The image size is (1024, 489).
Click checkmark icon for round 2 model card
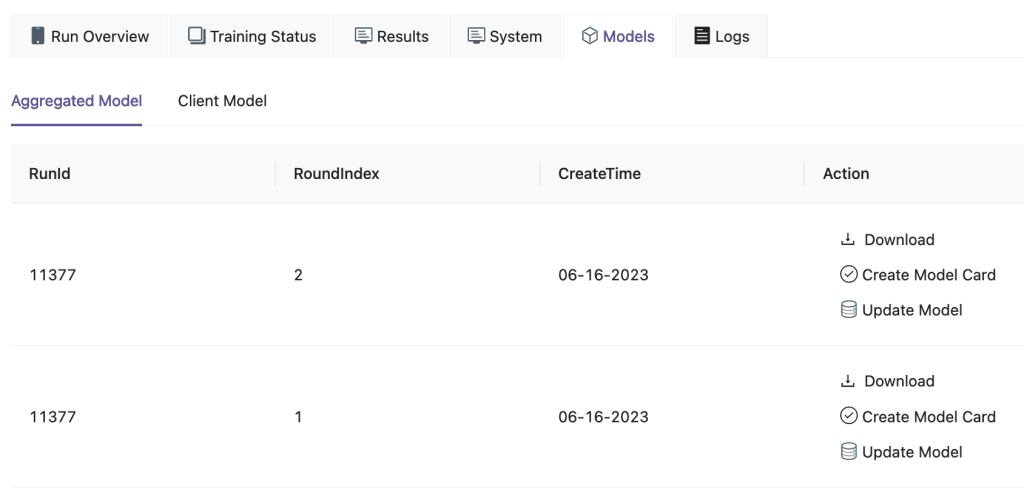849,275
